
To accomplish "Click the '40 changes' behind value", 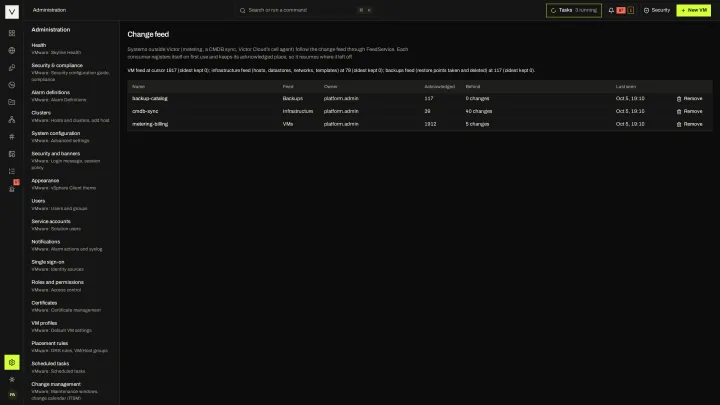I will (478, 111).
